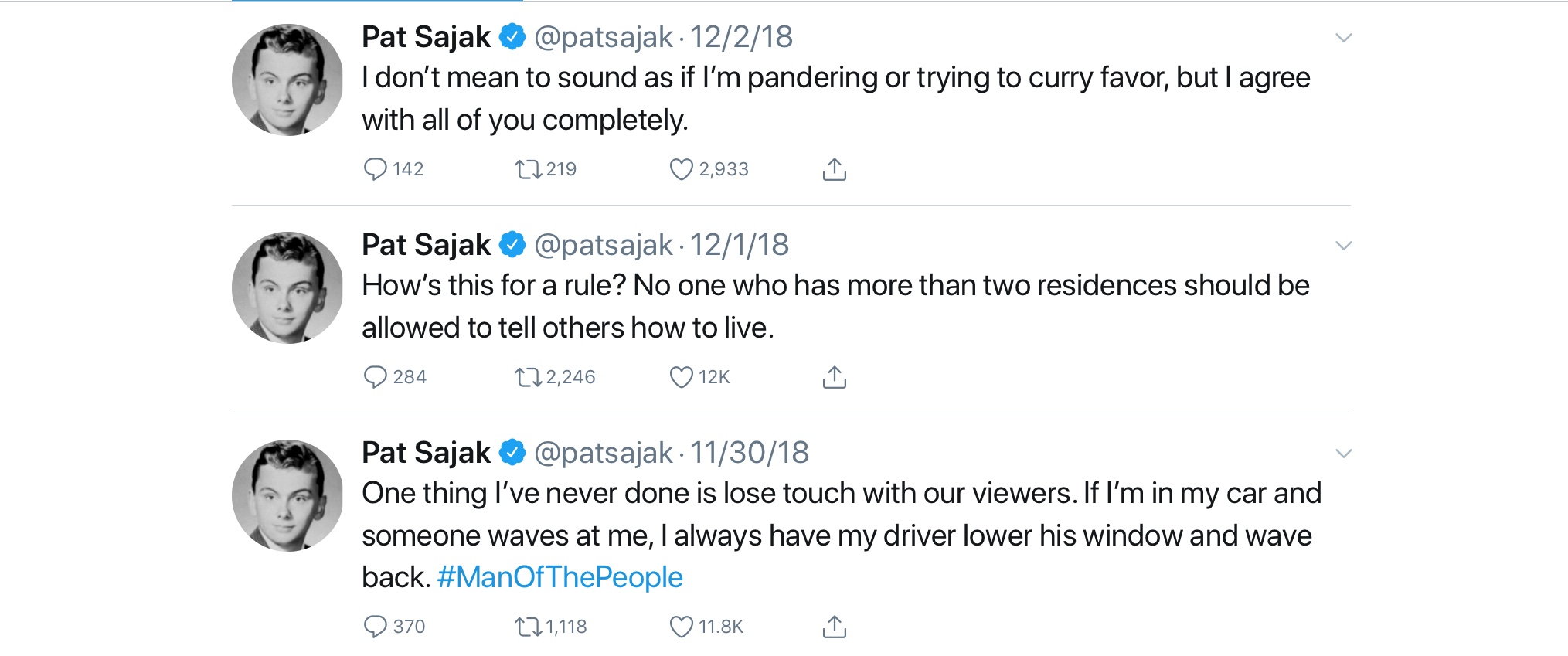
Task: Share the December 2 tweet
Action: point(834,169)
